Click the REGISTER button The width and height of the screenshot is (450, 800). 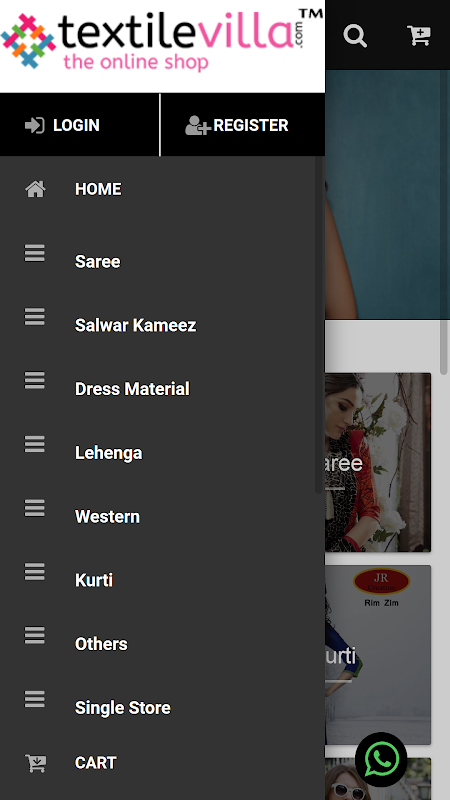click(243, 125)
